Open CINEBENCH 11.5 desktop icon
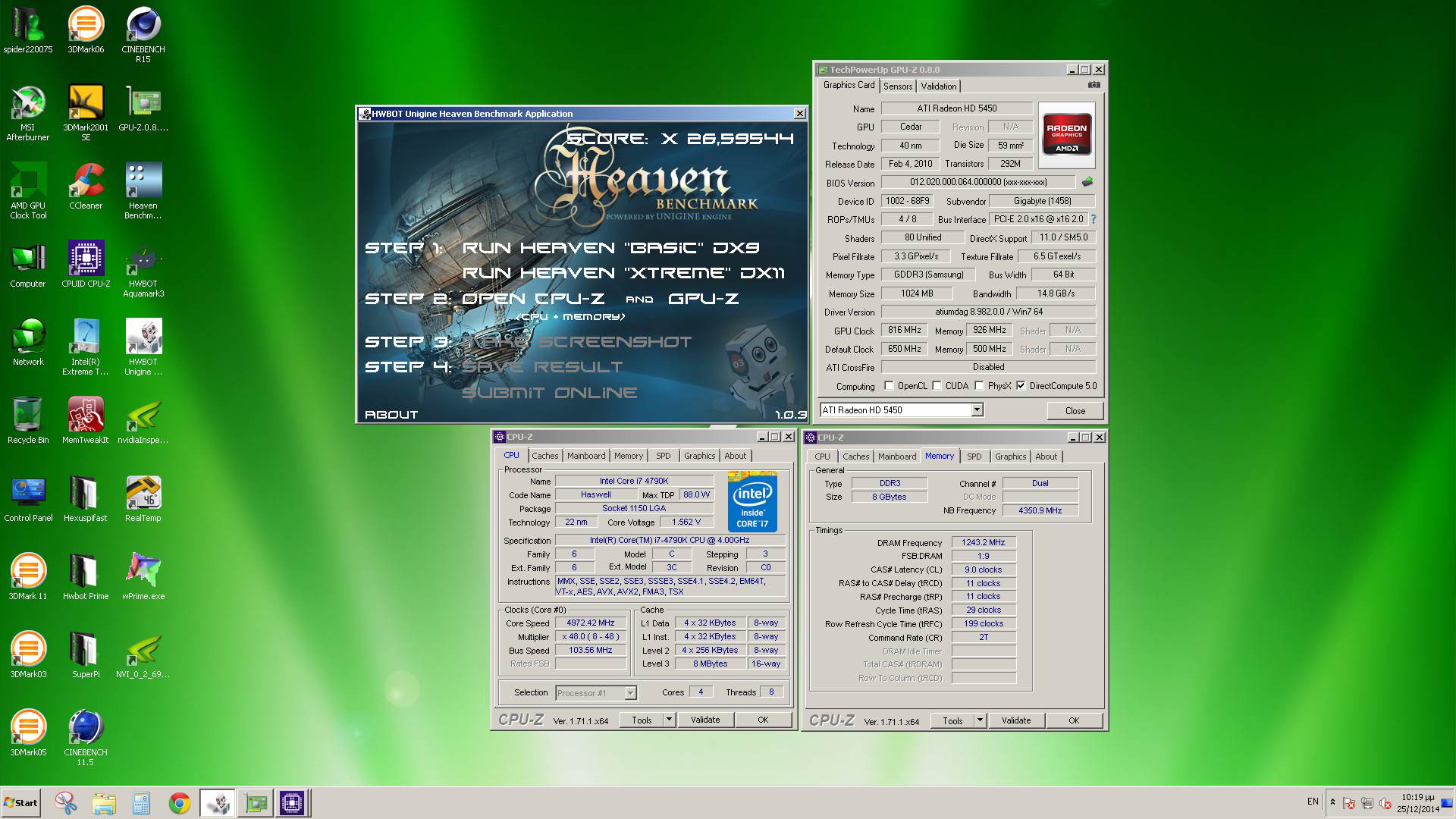The image size is (1456, 819). tap(86, 738)
